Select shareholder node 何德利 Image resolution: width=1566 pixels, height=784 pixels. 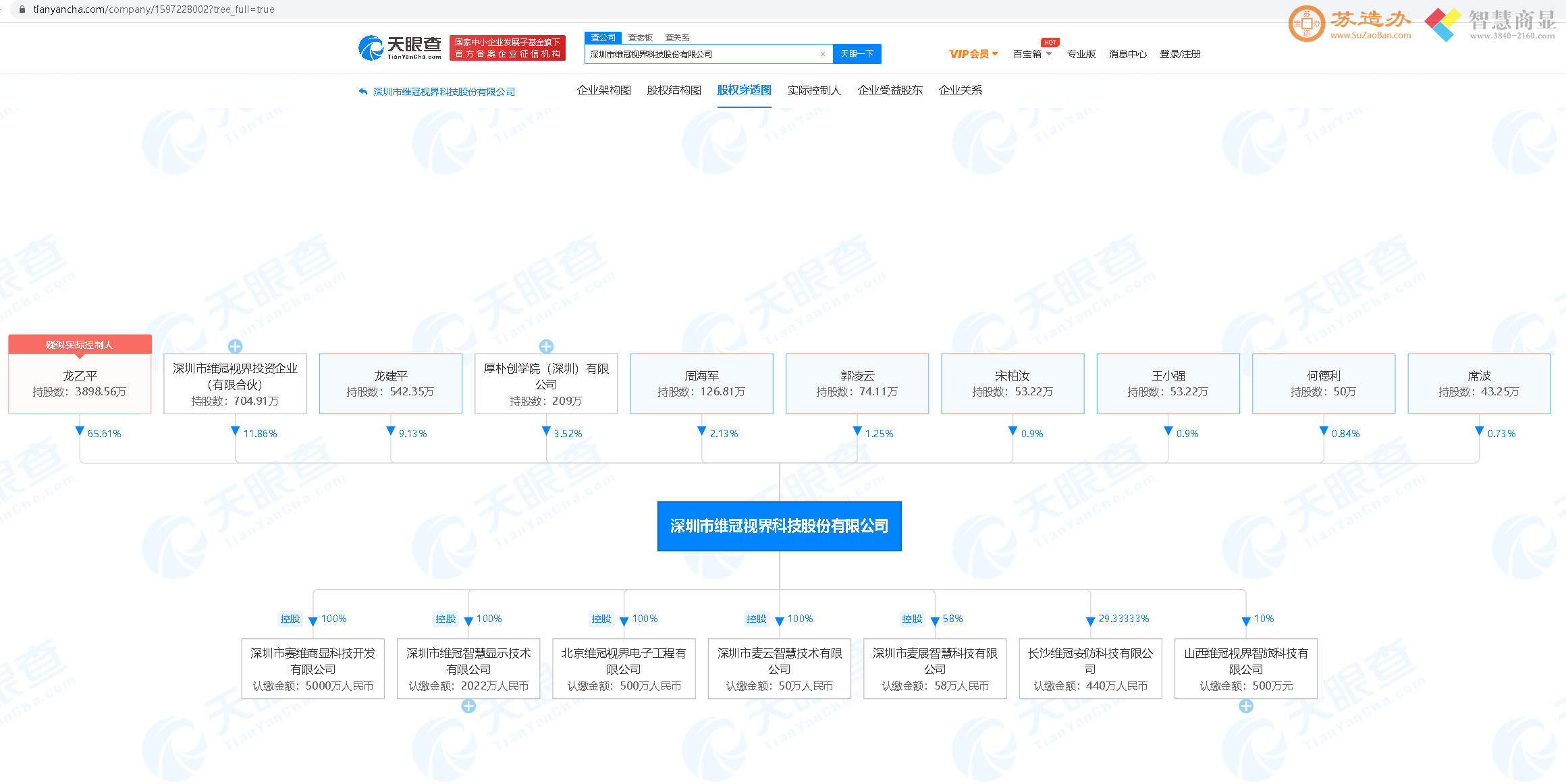[1324, 383]
